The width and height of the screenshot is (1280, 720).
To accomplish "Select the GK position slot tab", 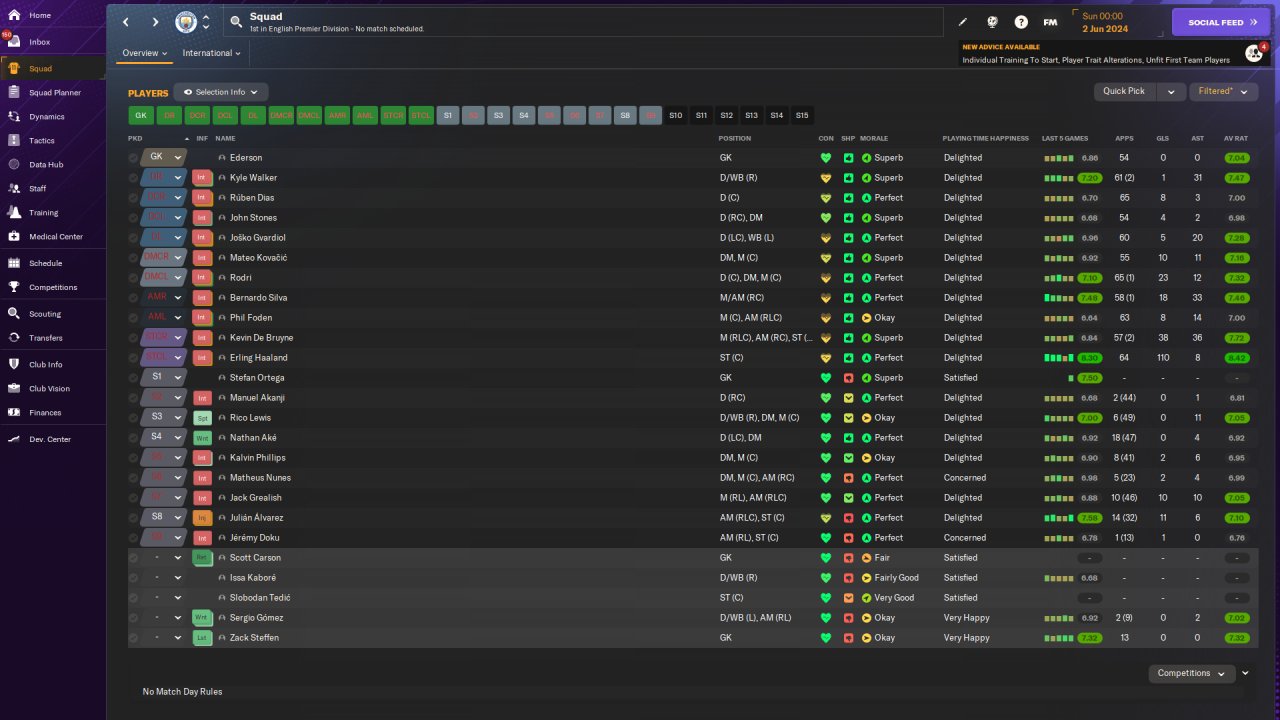I will pos(141,115).
